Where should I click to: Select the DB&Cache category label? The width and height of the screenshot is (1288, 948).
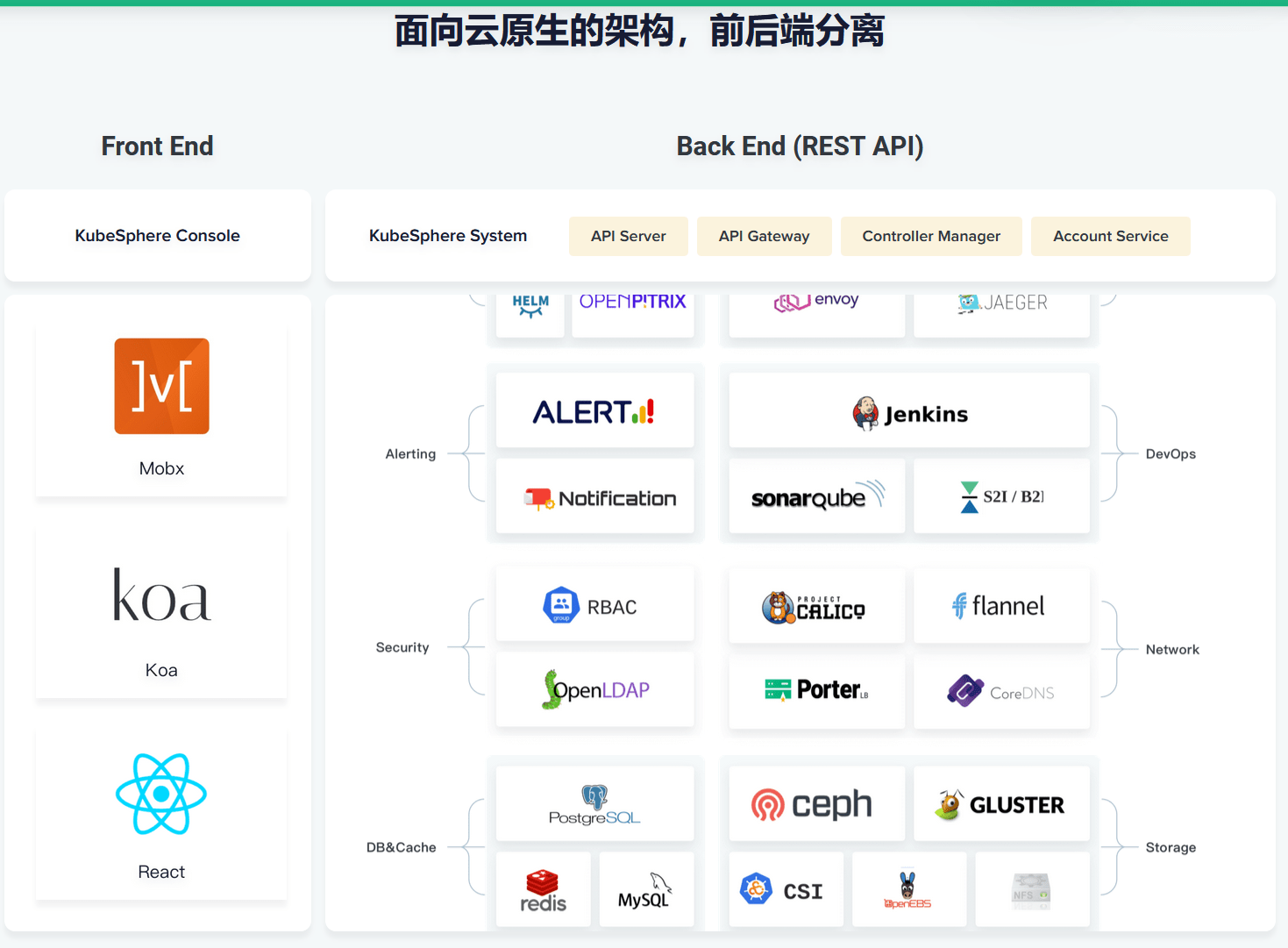(402, 847)
